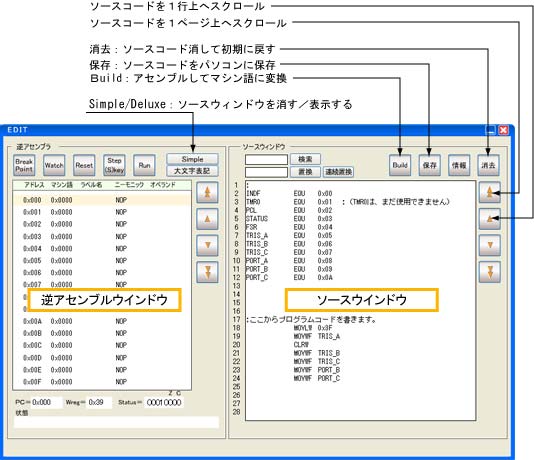Image resolution: width=534 pixels, height=460 pixels.
Task: Move source code one line up
Action: coord(490,219)
